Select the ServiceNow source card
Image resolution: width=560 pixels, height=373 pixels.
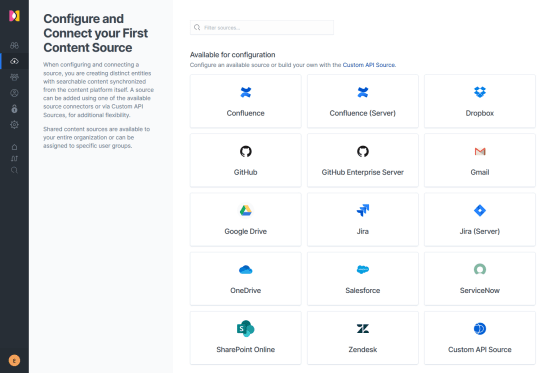(x=480, y=279)
